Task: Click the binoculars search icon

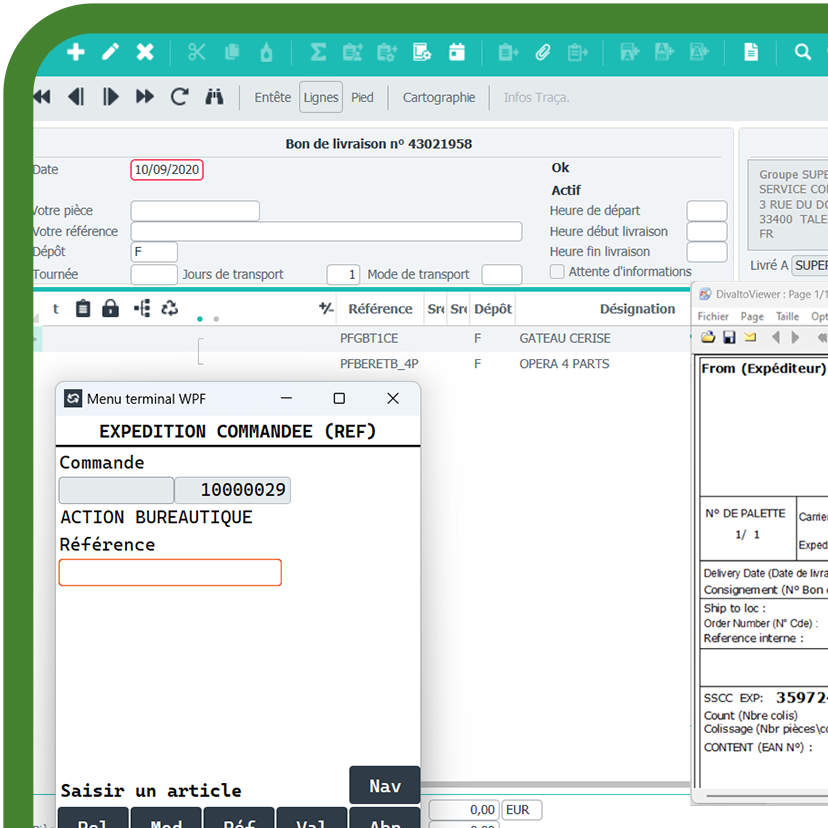Action: click(214, 97)
